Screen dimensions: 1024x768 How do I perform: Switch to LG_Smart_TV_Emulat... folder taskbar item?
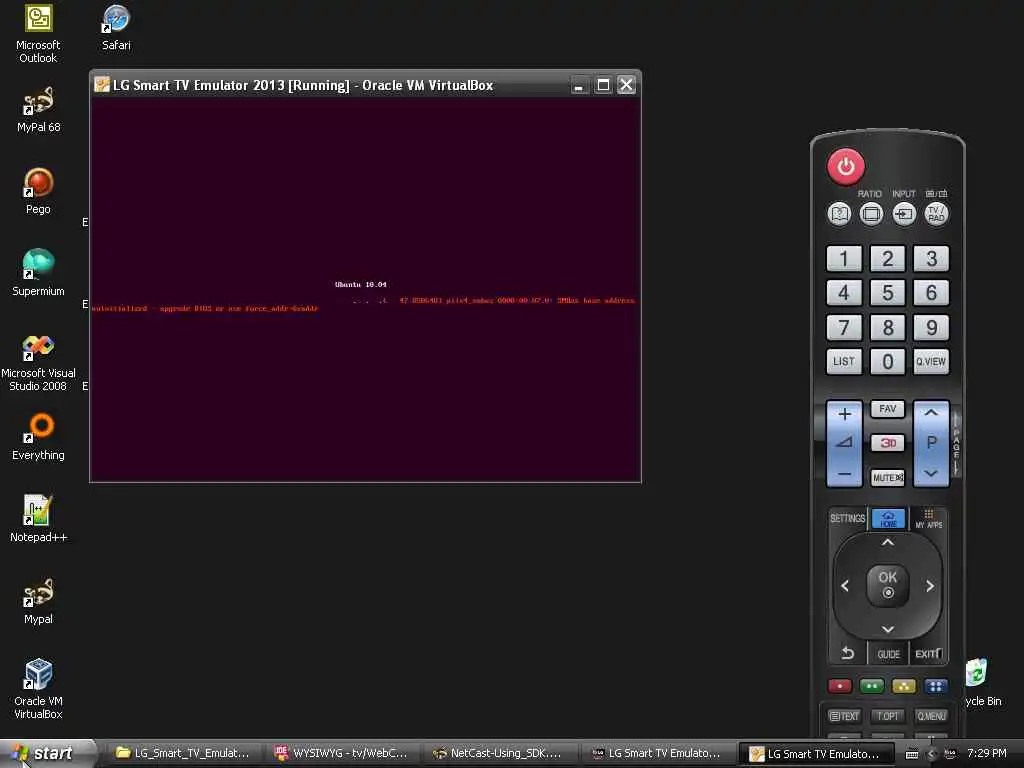click(x=184, y=754)
